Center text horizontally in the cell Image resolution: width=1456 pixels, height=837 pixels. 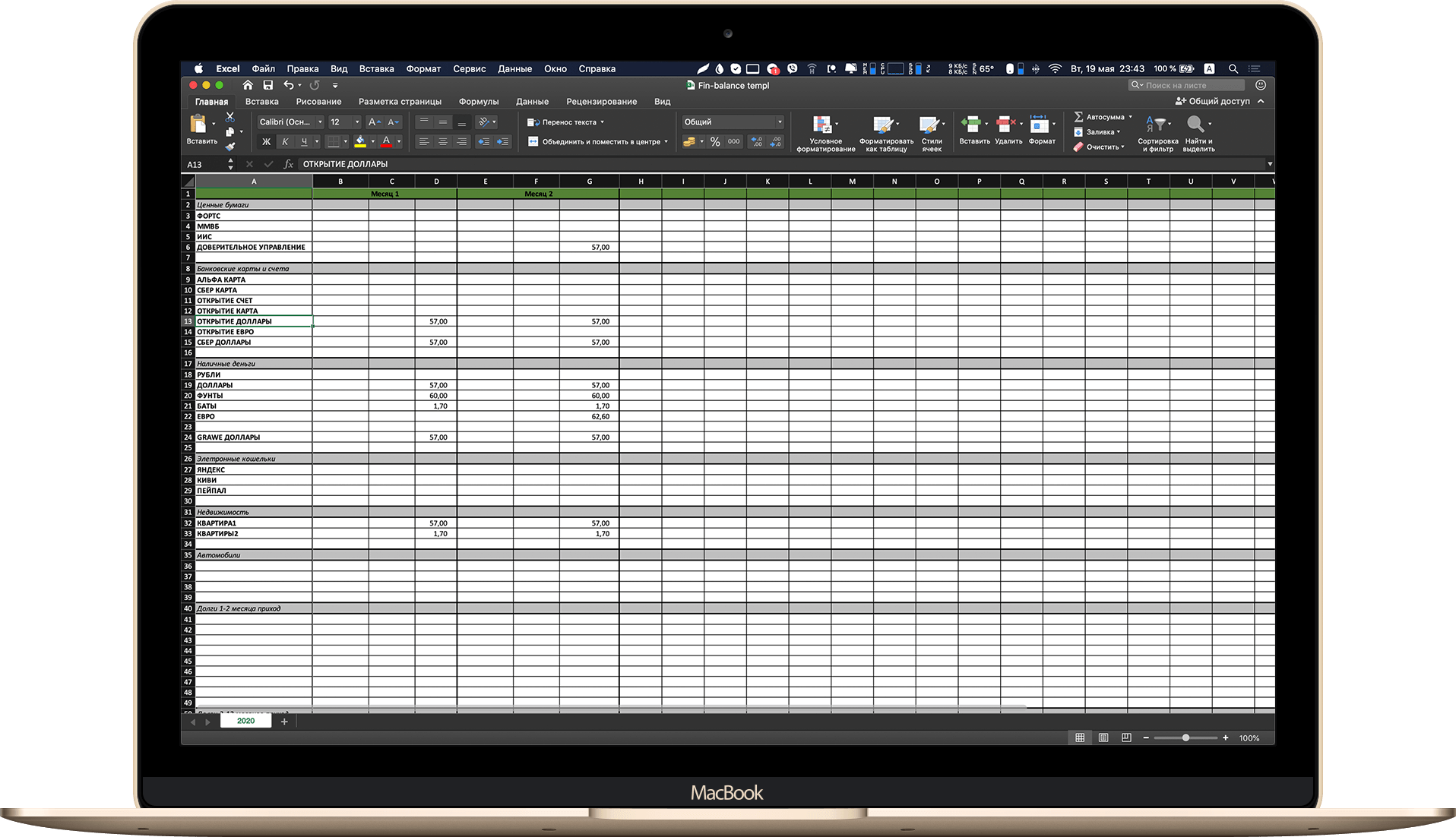click(x=443, y=141)
